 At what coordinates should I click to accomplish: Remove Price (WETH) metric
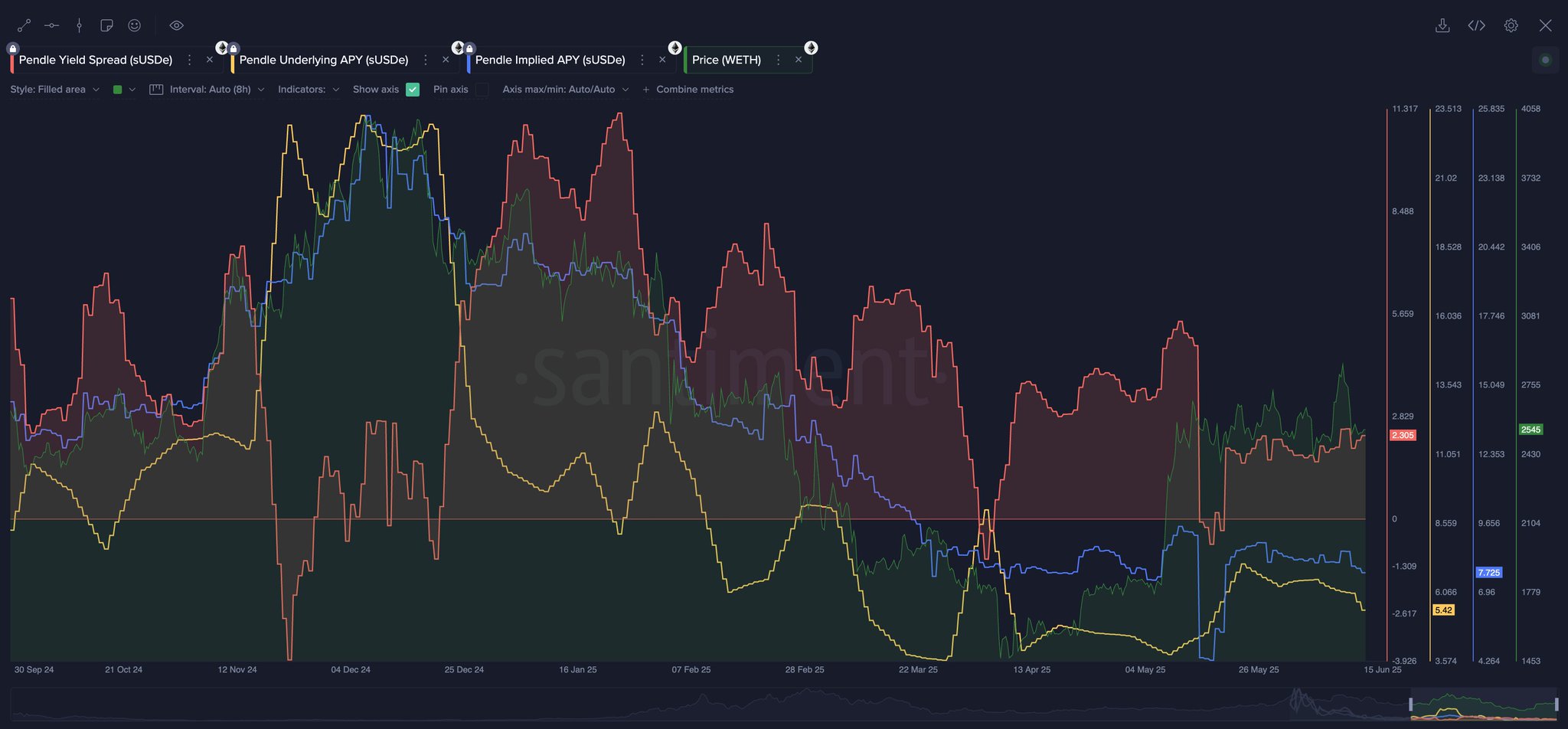(x=799, y=60)
